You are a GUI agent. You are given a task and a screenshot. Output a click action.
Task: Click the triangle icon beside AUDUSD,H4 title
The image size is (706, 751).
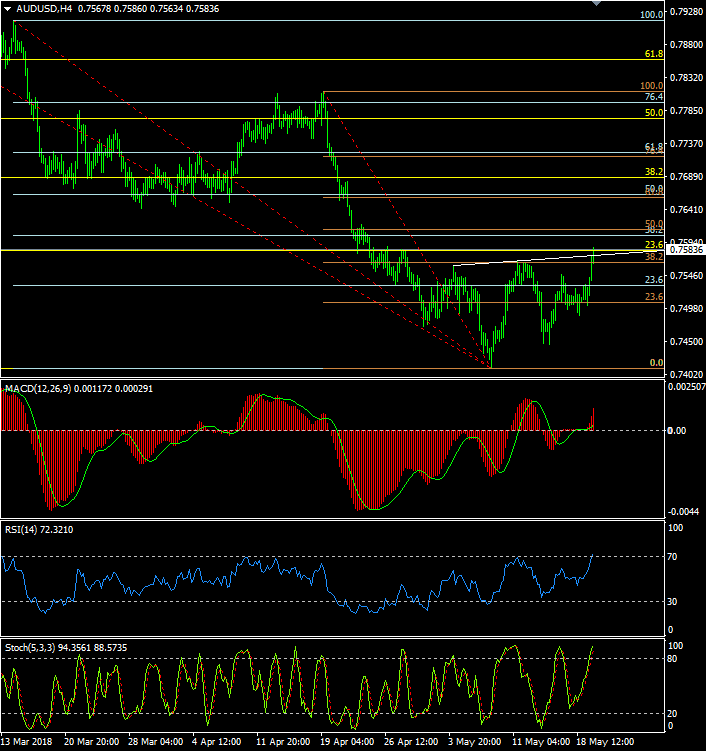point(8,8)
